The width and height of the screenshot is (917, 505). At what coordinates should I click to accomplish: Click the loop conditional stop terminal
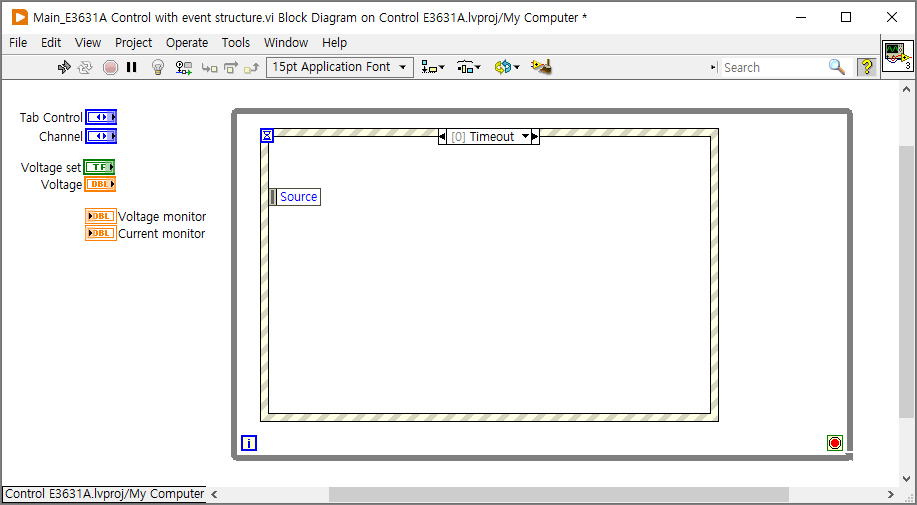click(x=835, y=443)
